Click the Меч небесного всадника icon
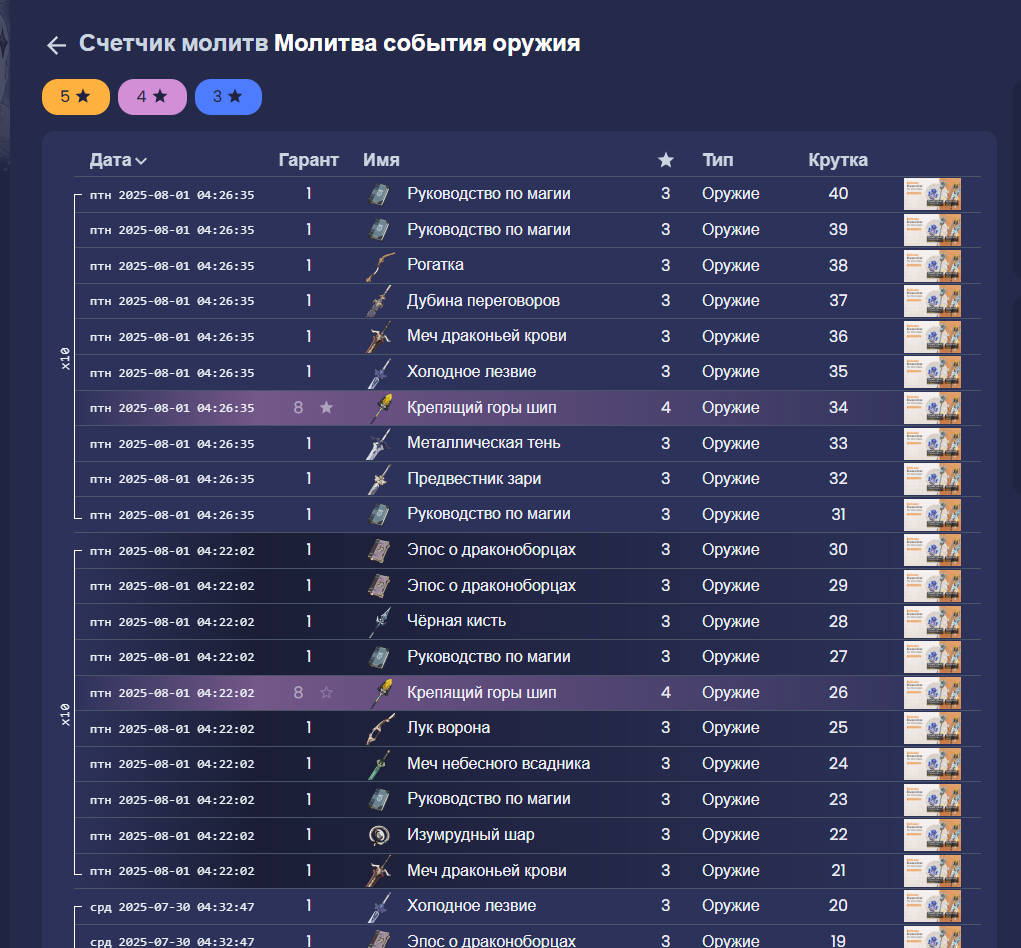Image resolution: width=1021 pixels, height=948 pixels. pyautogui.click(x=380, y=764)
